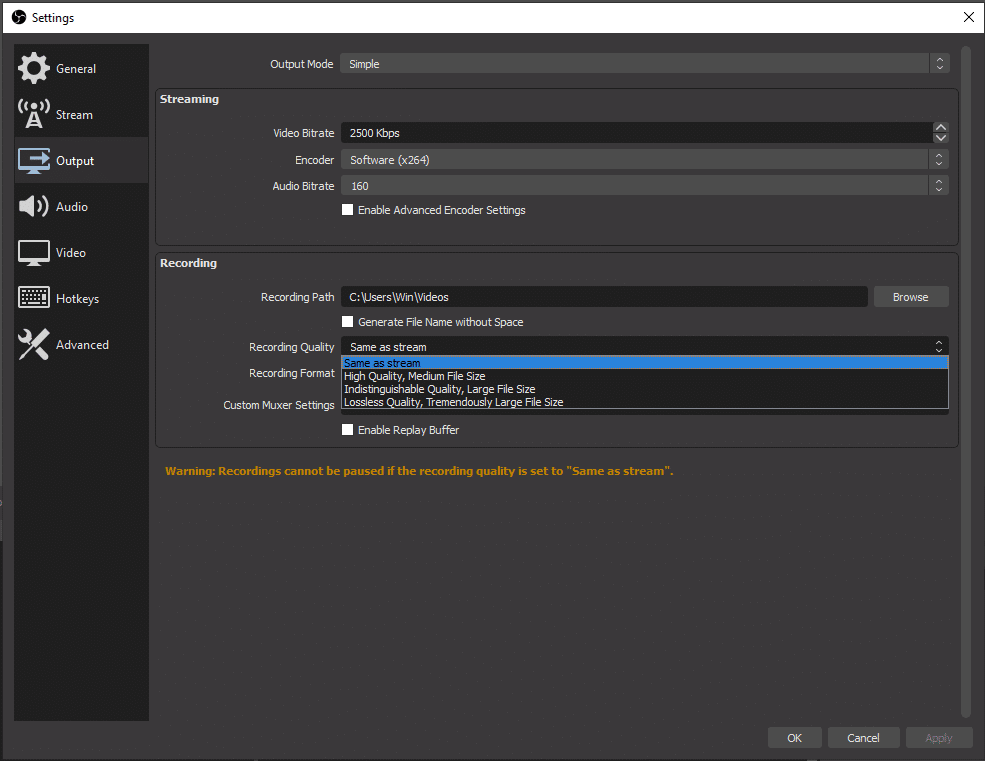
Task: Choose Same as stream option
Action: click(x=645, y=363)
